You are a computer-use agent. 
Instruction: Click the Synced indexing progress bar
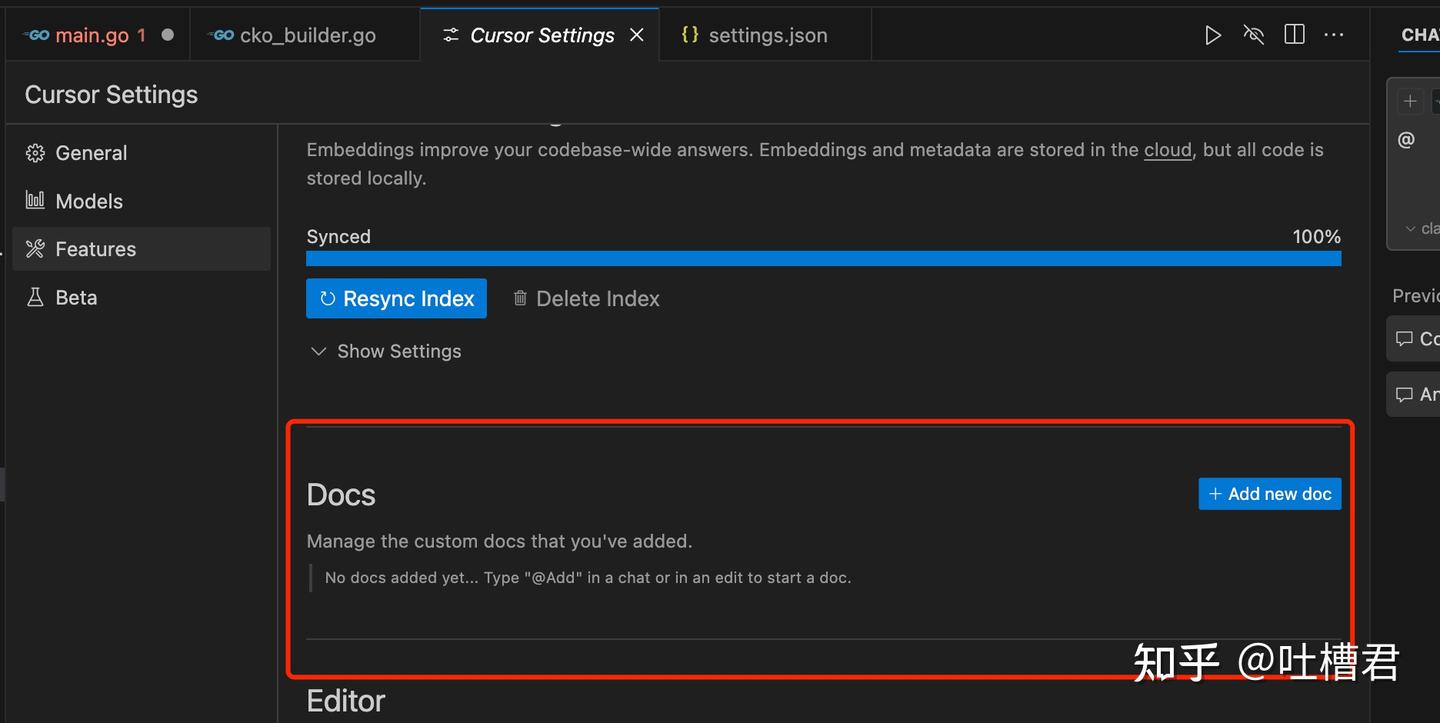tap(823, 258)
